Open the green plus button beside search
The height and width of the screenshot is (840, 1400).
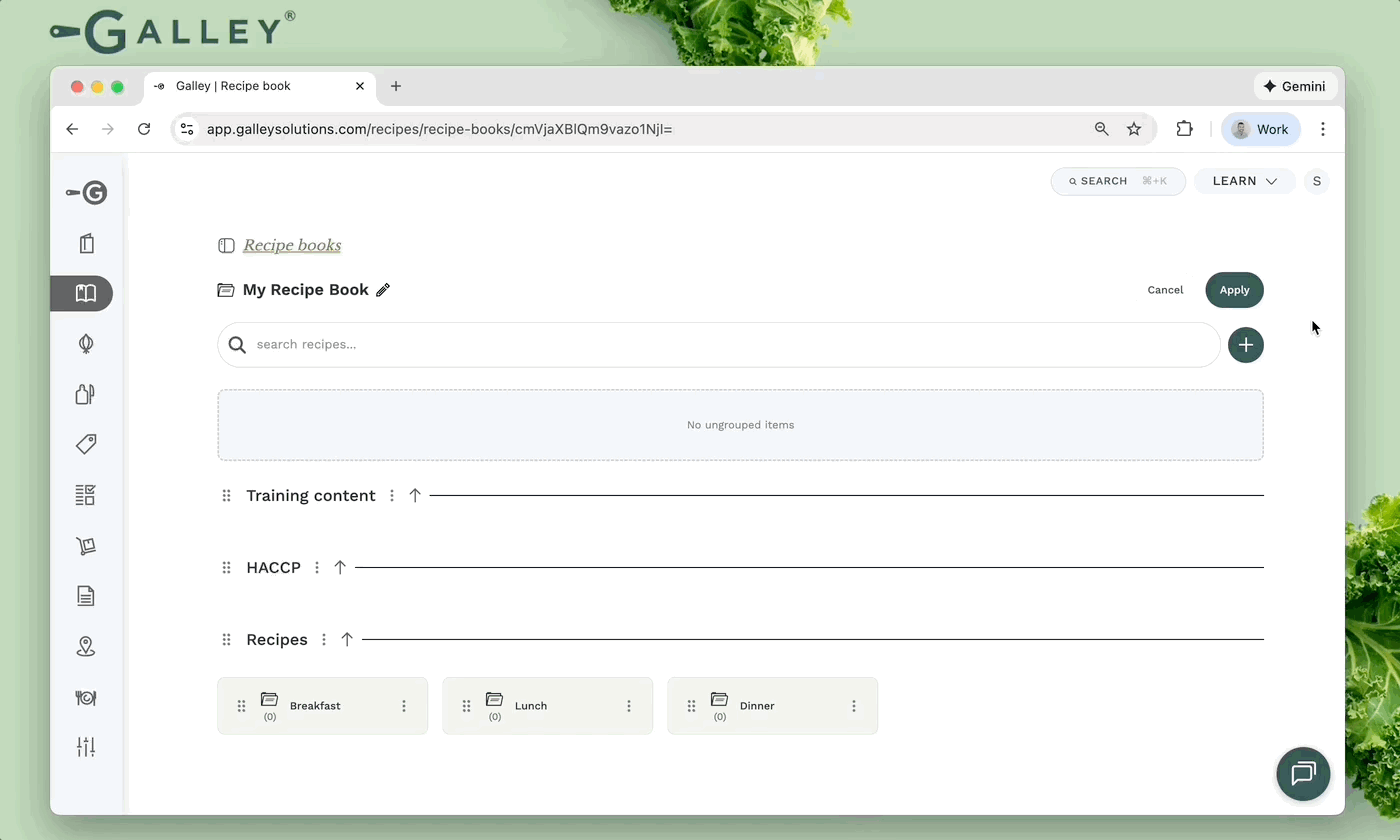click(1245, 344)
